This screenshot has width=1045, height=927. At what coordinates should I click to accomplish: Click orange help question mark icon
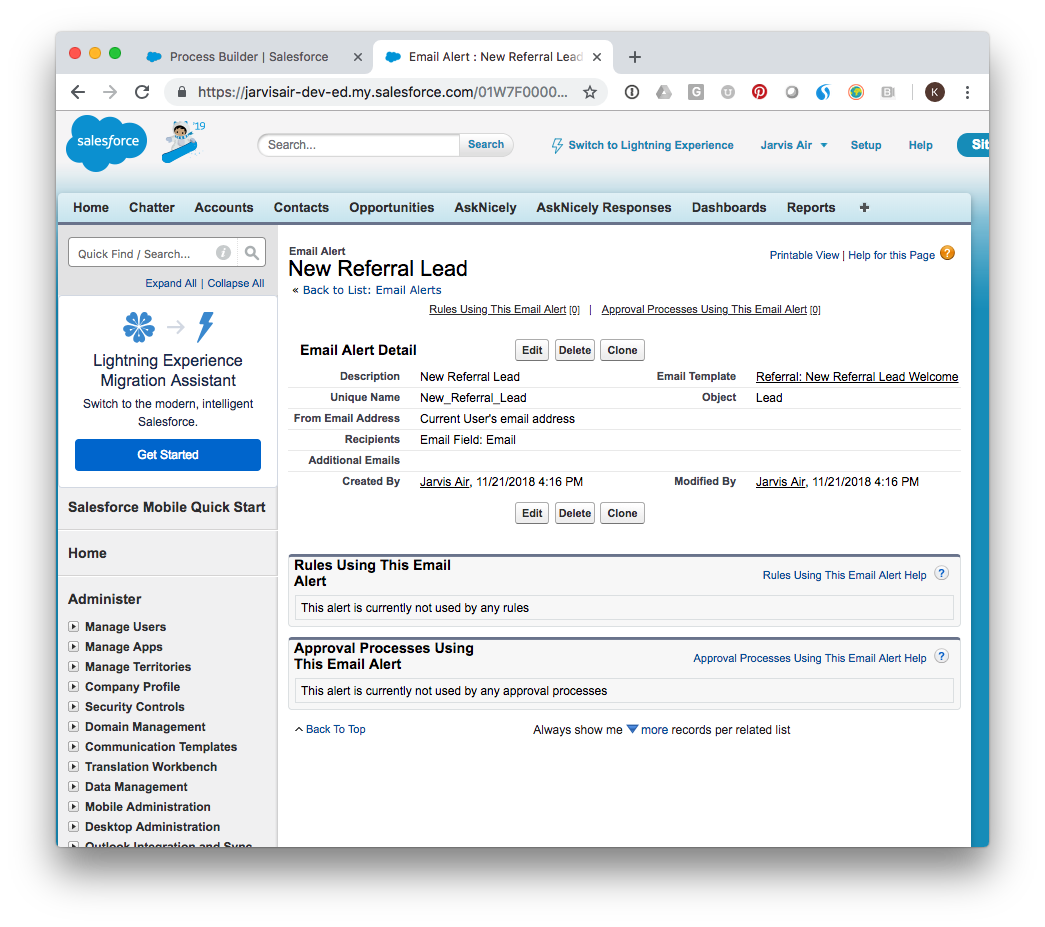point(947,253)
